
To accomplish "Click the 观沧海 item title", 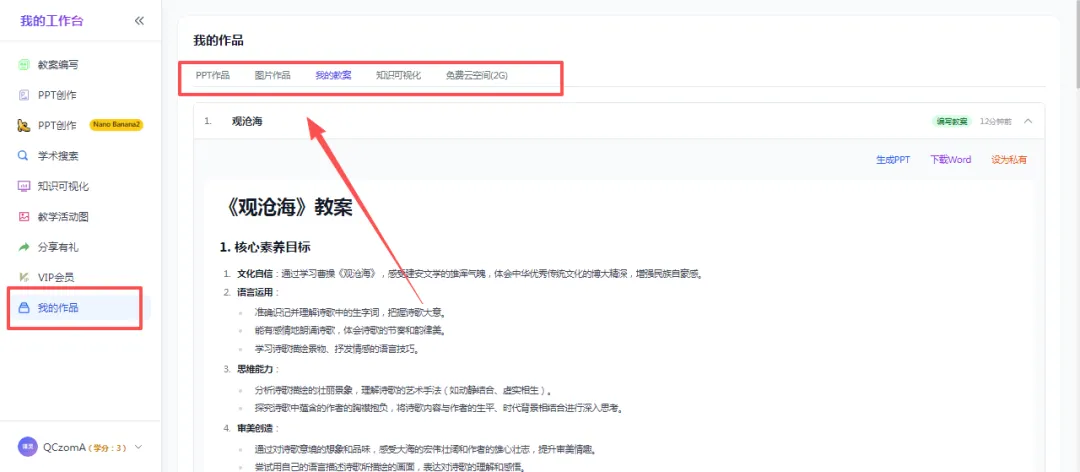I will [x=247, y=121].
